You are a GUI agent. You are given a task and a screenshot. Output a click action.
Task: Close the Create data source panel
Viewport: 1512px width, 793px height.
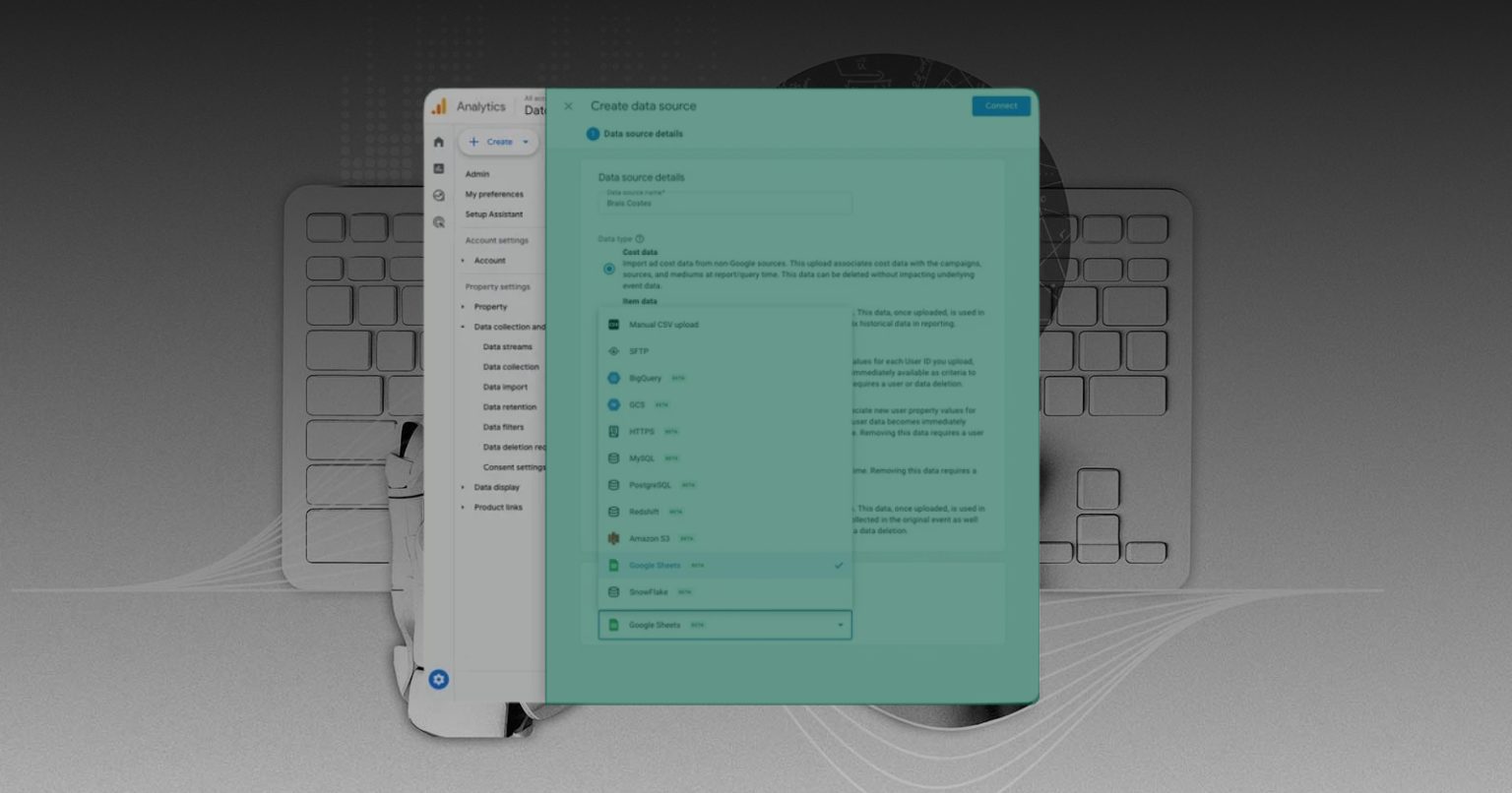pyautogui.click(x=568, y=106)
